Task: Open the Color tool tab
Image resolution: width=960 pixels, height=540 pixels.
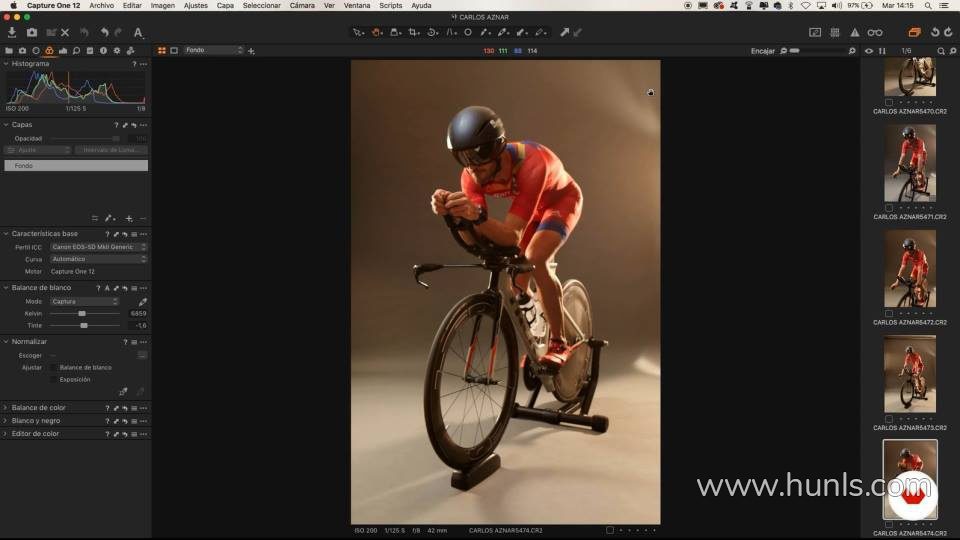Action: coord(49,51)
